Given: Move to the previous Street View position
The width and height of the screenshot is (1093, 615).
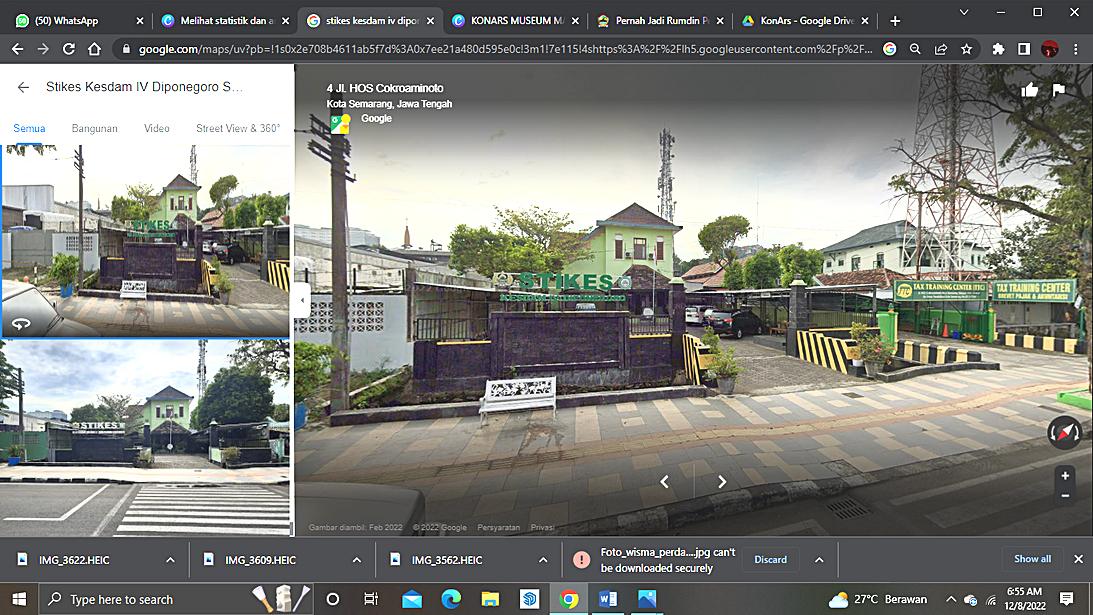Looking at the screenshot, I should 664,482.
